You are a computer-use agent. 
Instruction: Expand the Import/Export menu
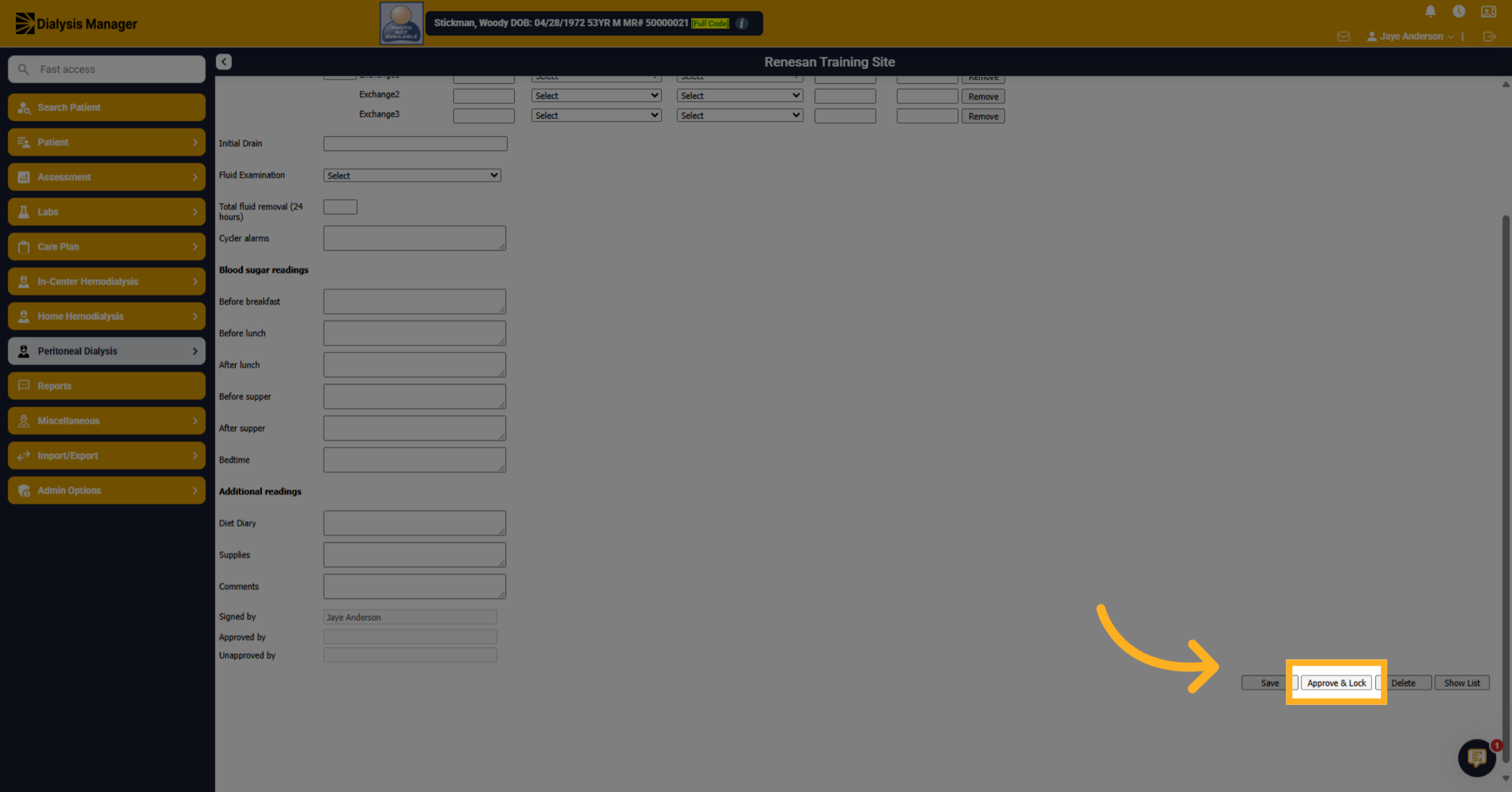click(106, 456)
